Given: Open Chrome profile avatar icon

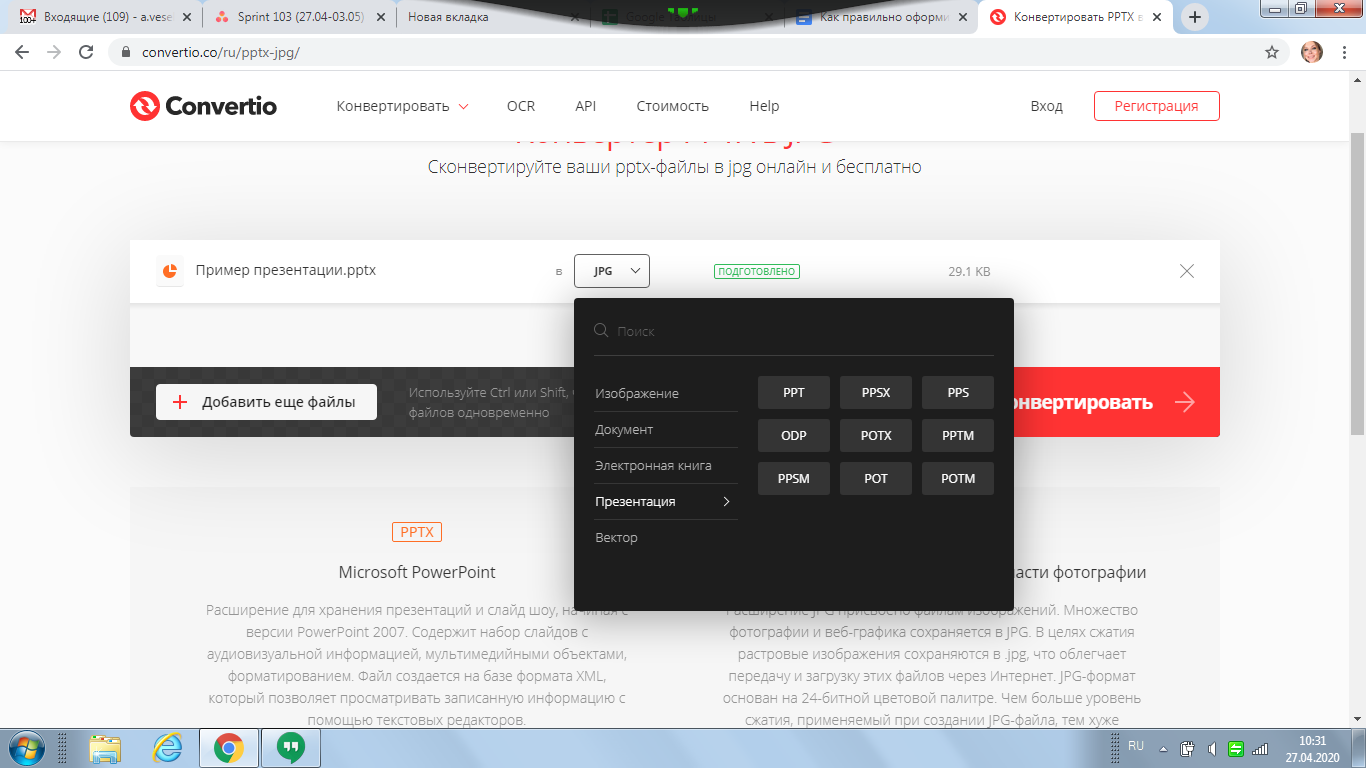Looking at the screenshot, I should click(1311, 52).
